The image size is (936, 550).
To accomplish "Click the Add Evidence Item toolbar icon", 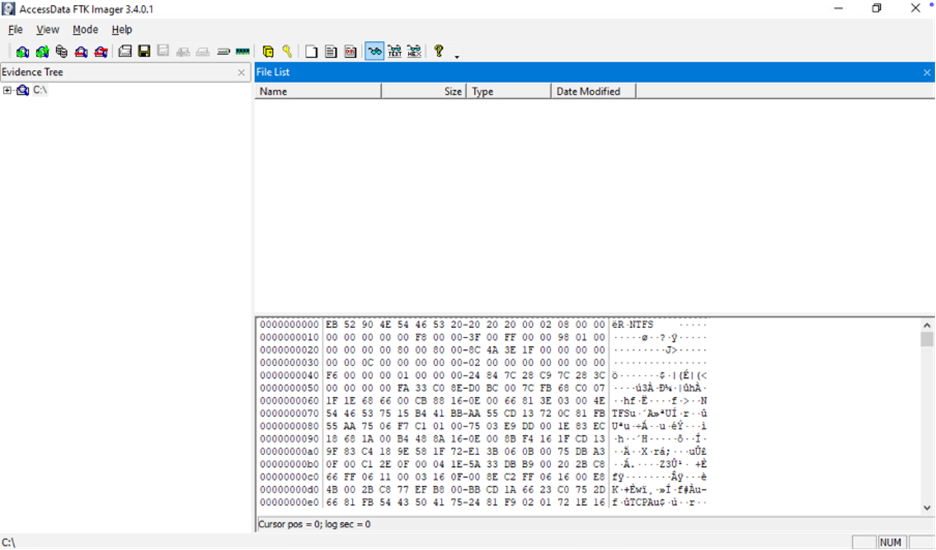I will pyautogui.click(x=22, y=51).
